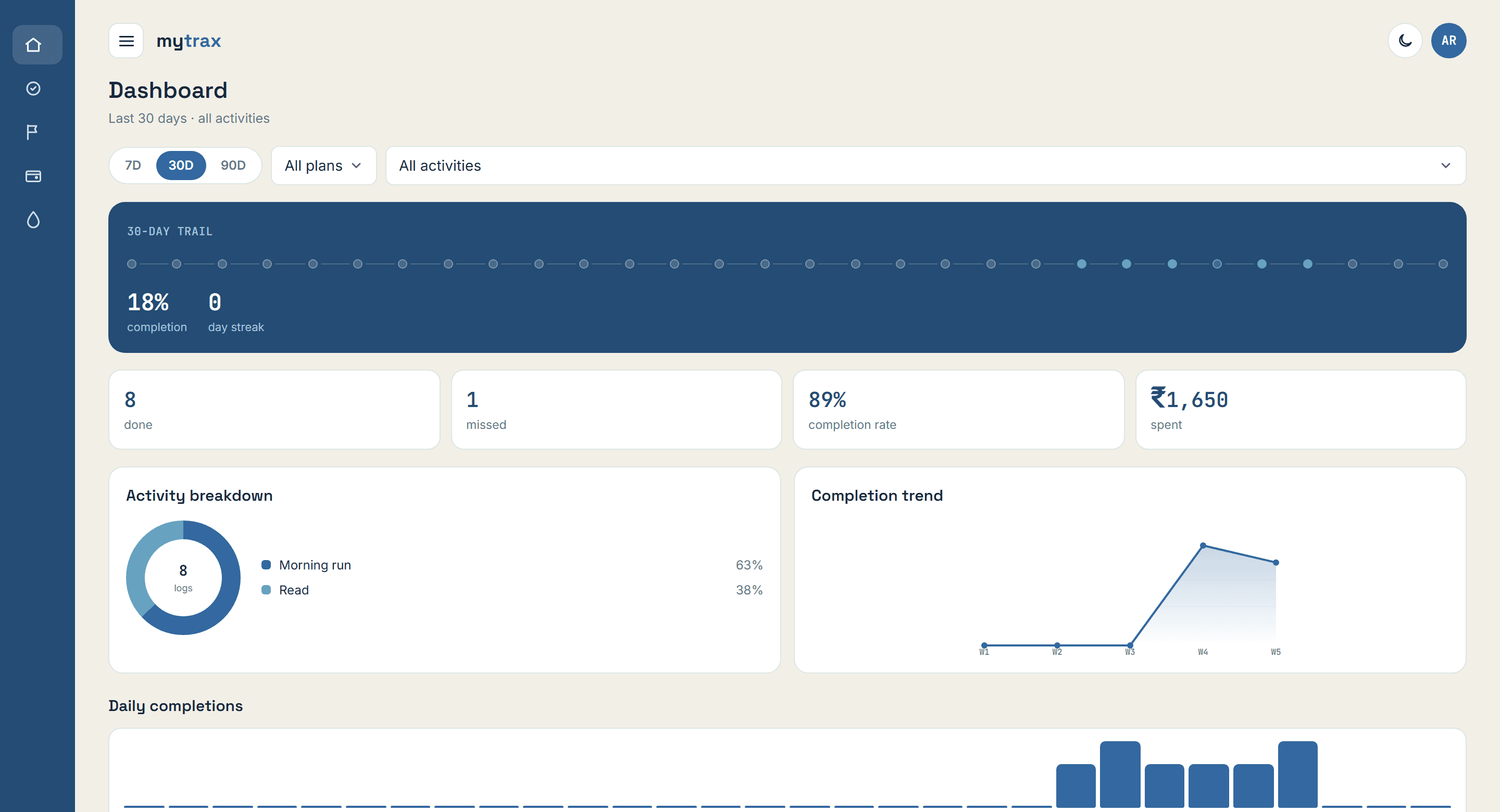Click the Daily completions heading
This screenshot has width=1500, height=812.
point(176,705)
